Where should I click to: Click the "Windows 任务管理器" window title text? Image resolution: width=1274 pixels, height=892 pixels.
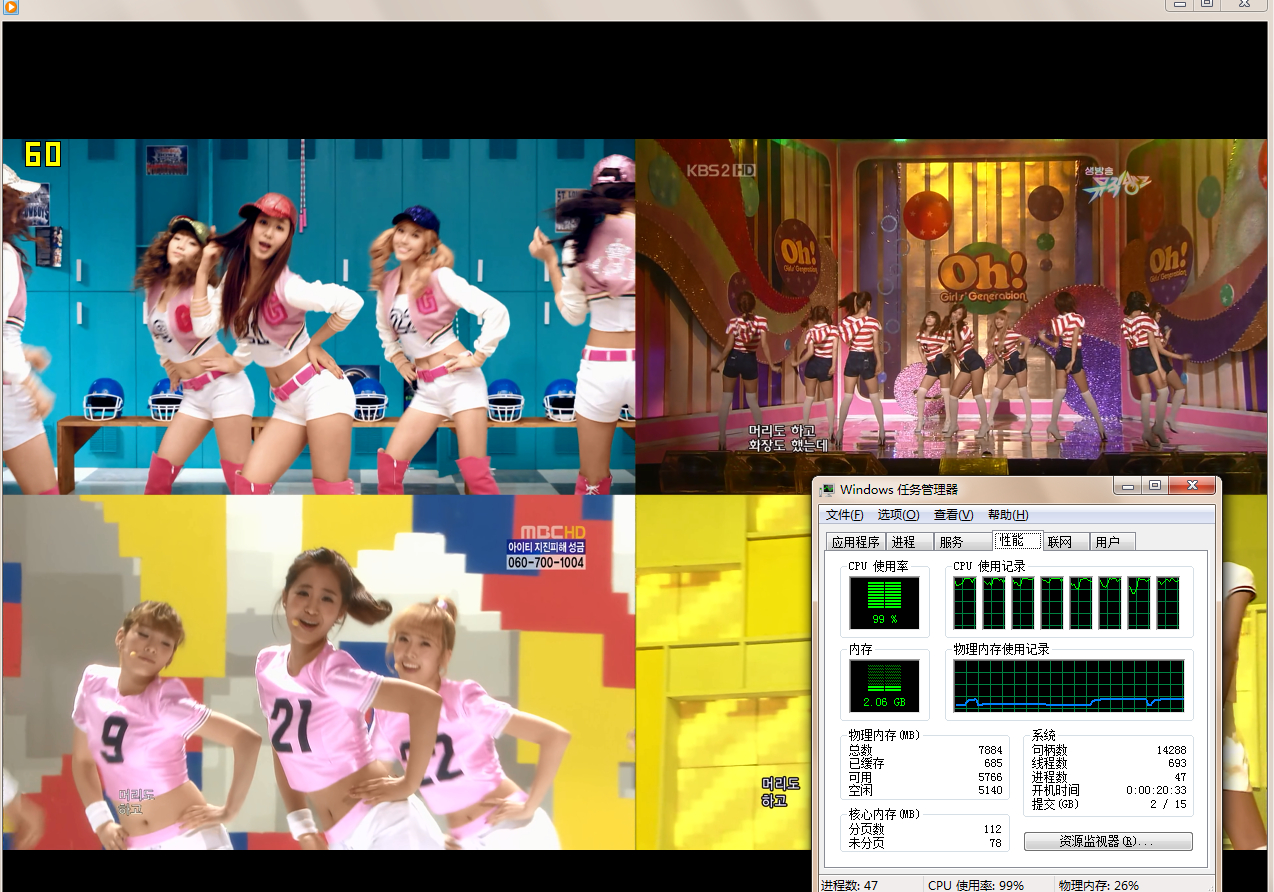coord(899,489)
